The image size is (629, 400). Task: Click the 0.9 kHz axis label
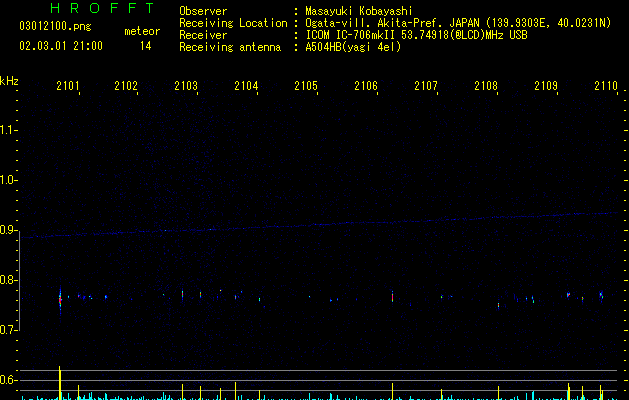click(8, 230)
